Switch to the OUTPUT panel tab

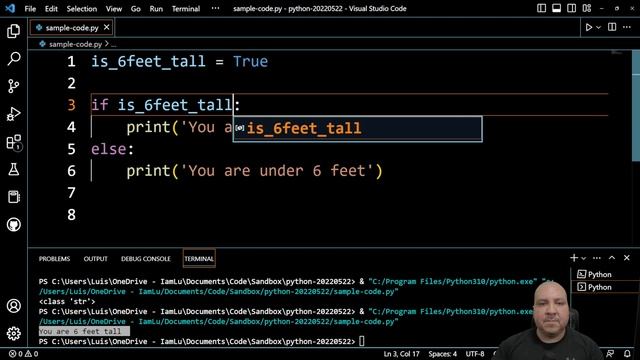tap(96, 259)
